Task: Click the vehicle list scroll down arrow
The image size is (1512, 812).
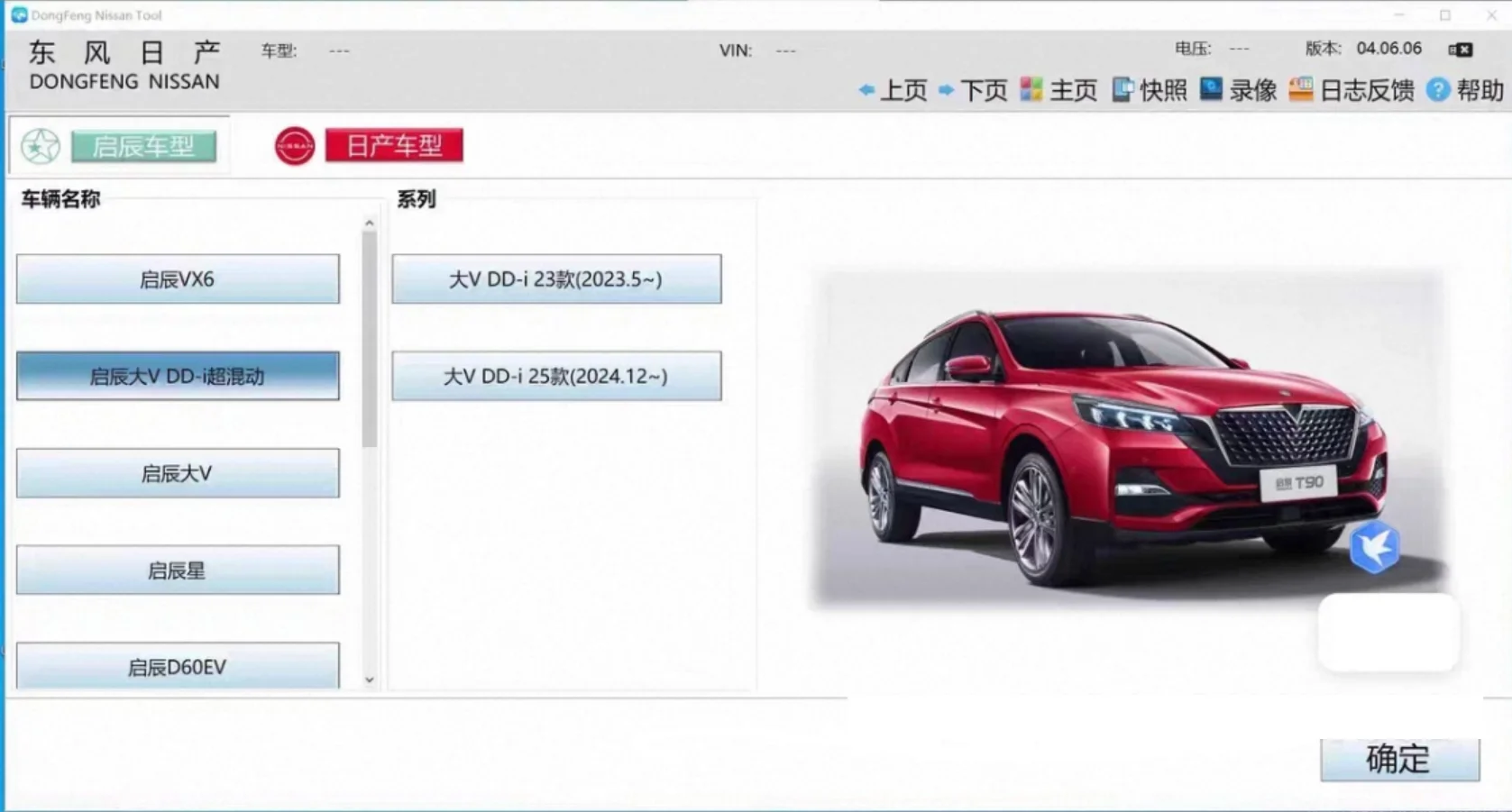Action: pos(370,680)
